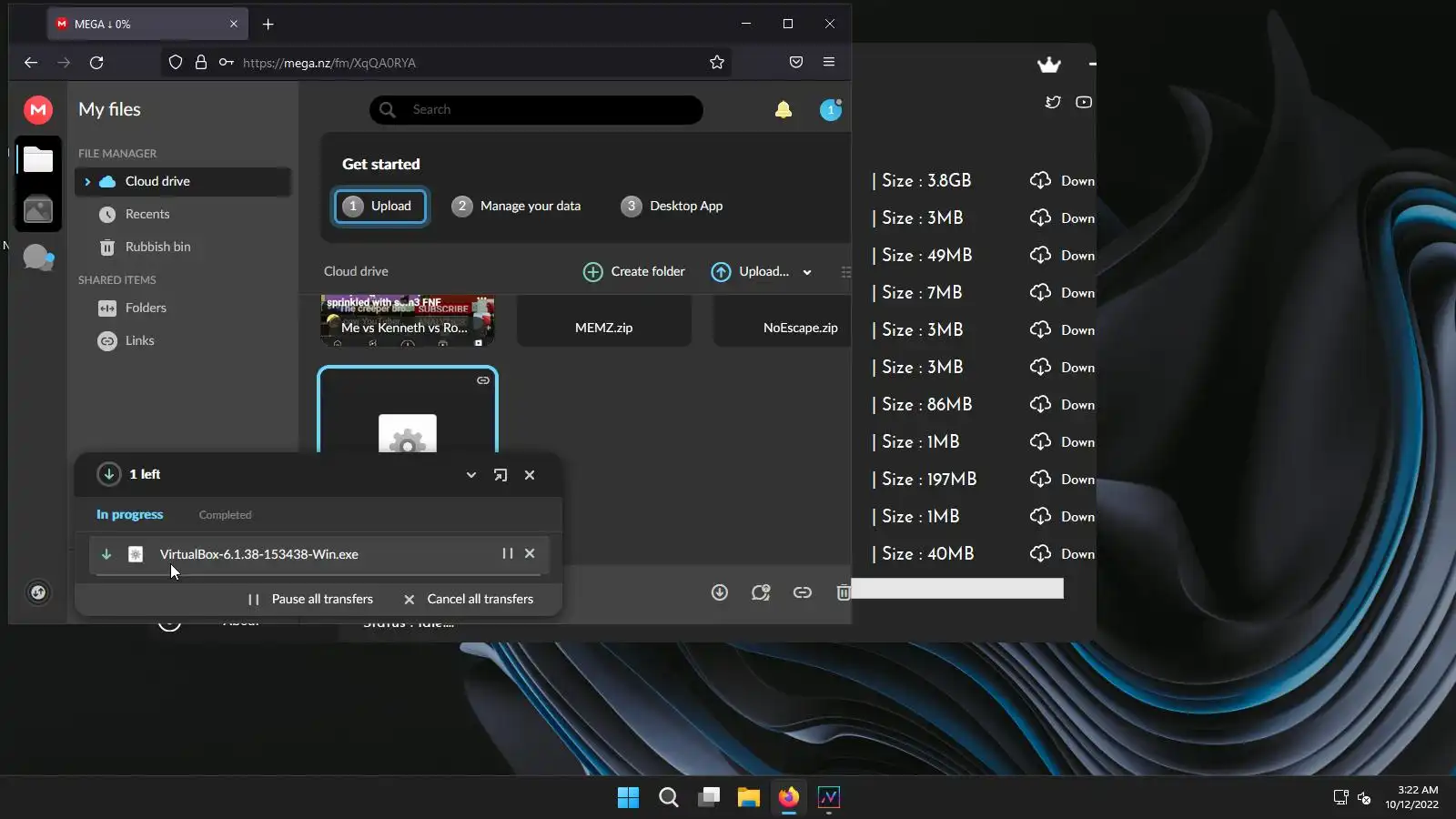This screenshot has width=1456, height=819.
Task: Click Cancel all transfers
Action: point(469,600)
